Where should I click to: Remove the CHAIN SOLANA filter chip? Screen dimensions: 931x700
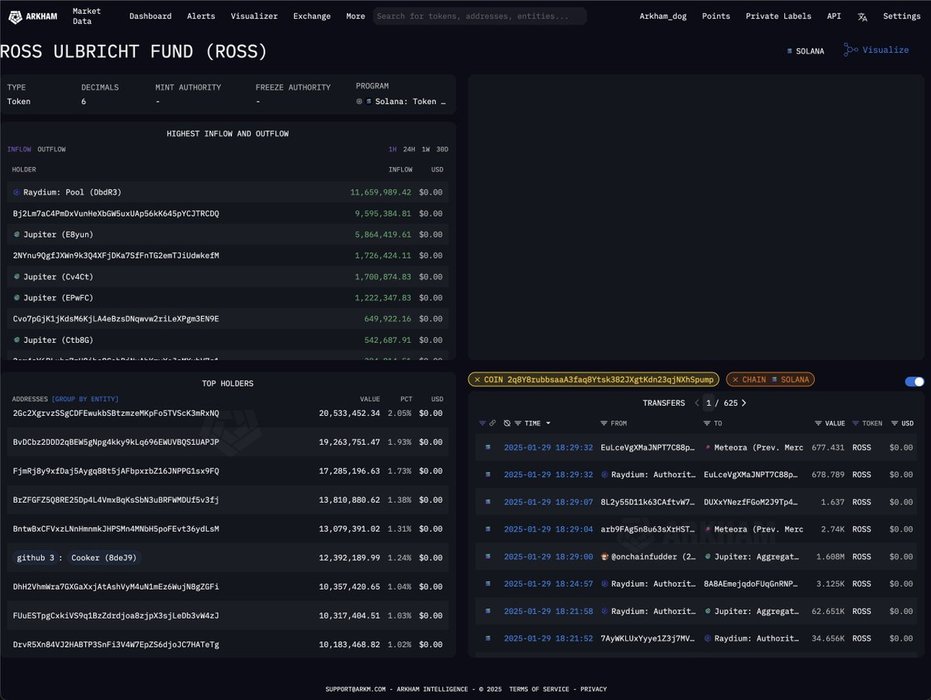point(734,380)
